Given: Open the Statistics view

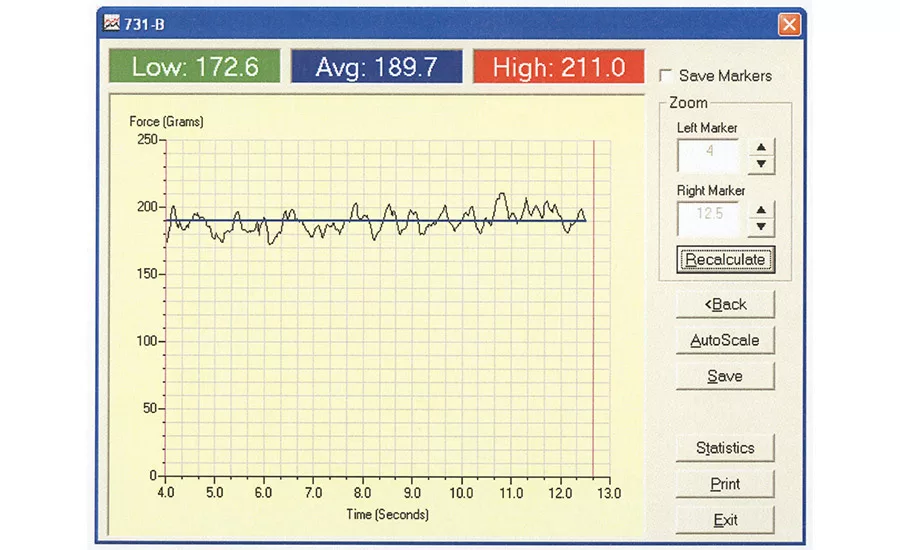Looking at the screenshot, I should pos(725,448).
